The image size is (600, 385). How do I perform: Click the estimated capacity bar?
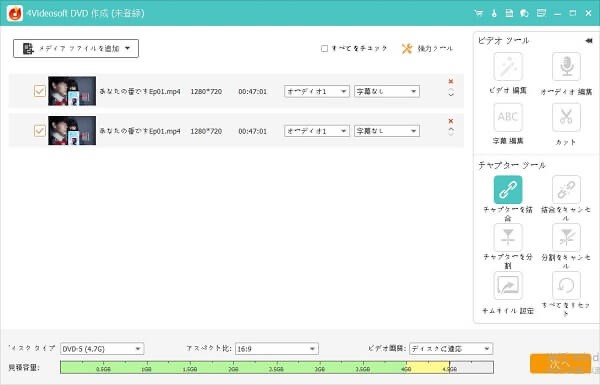[277, 367]
